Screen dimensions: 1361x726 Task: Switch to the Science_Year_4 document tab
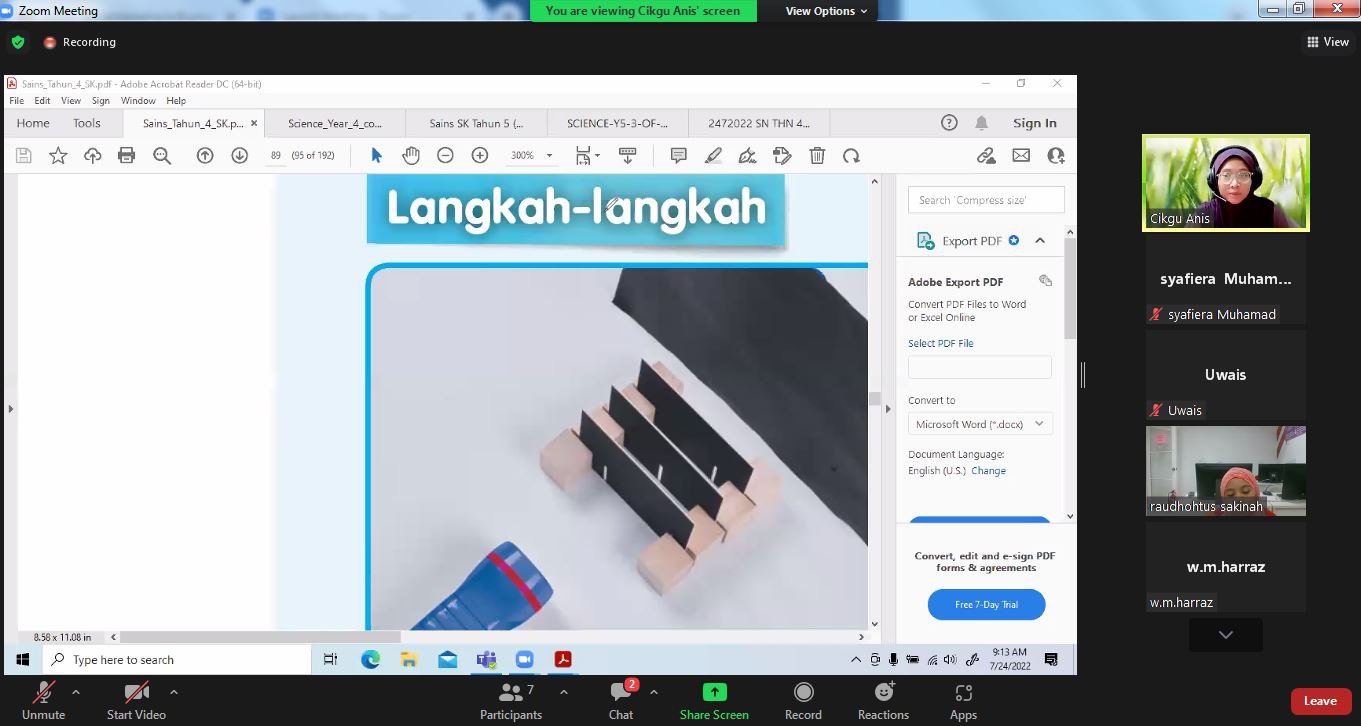(335, 124)
